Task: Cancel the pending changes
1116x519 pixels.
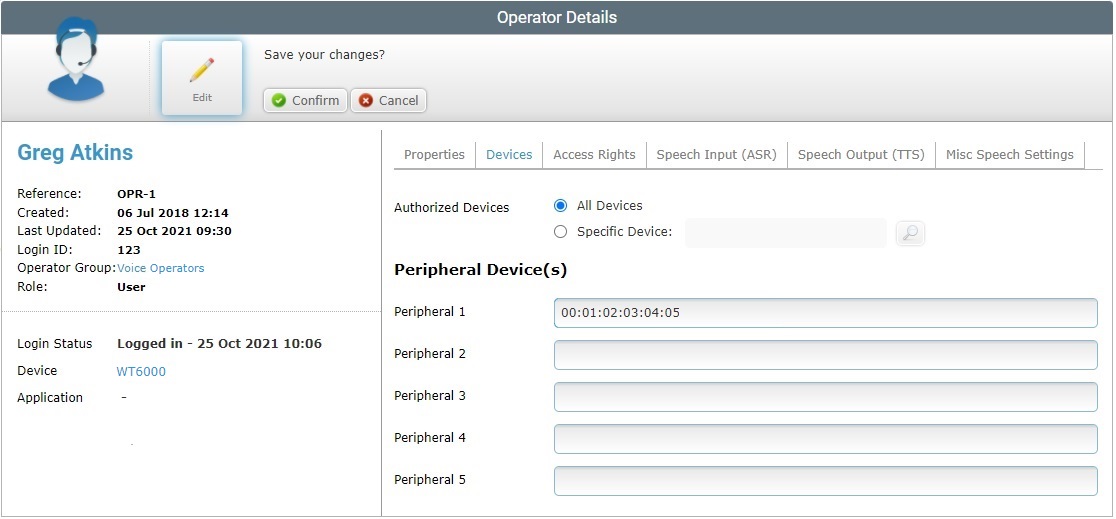Action: click(389, 100)
